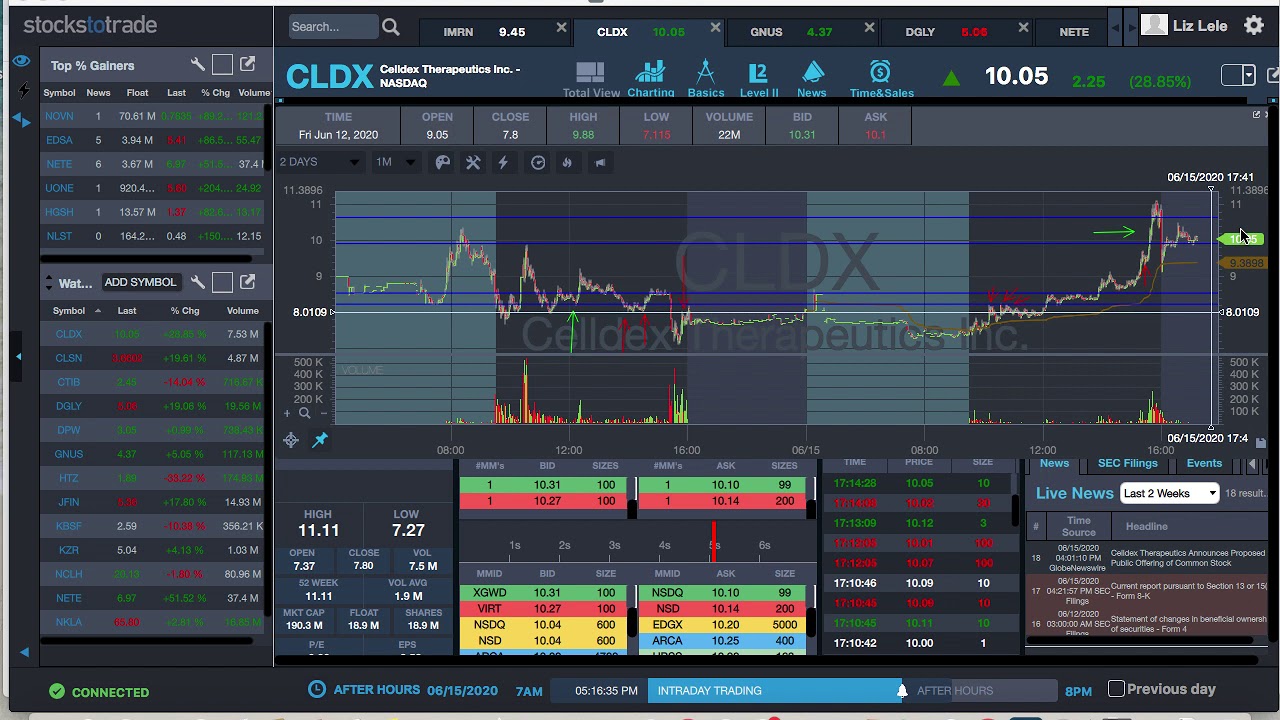Switch to the IMRN ticker tab
The image size is (1280, 720).
coord(458,32)
